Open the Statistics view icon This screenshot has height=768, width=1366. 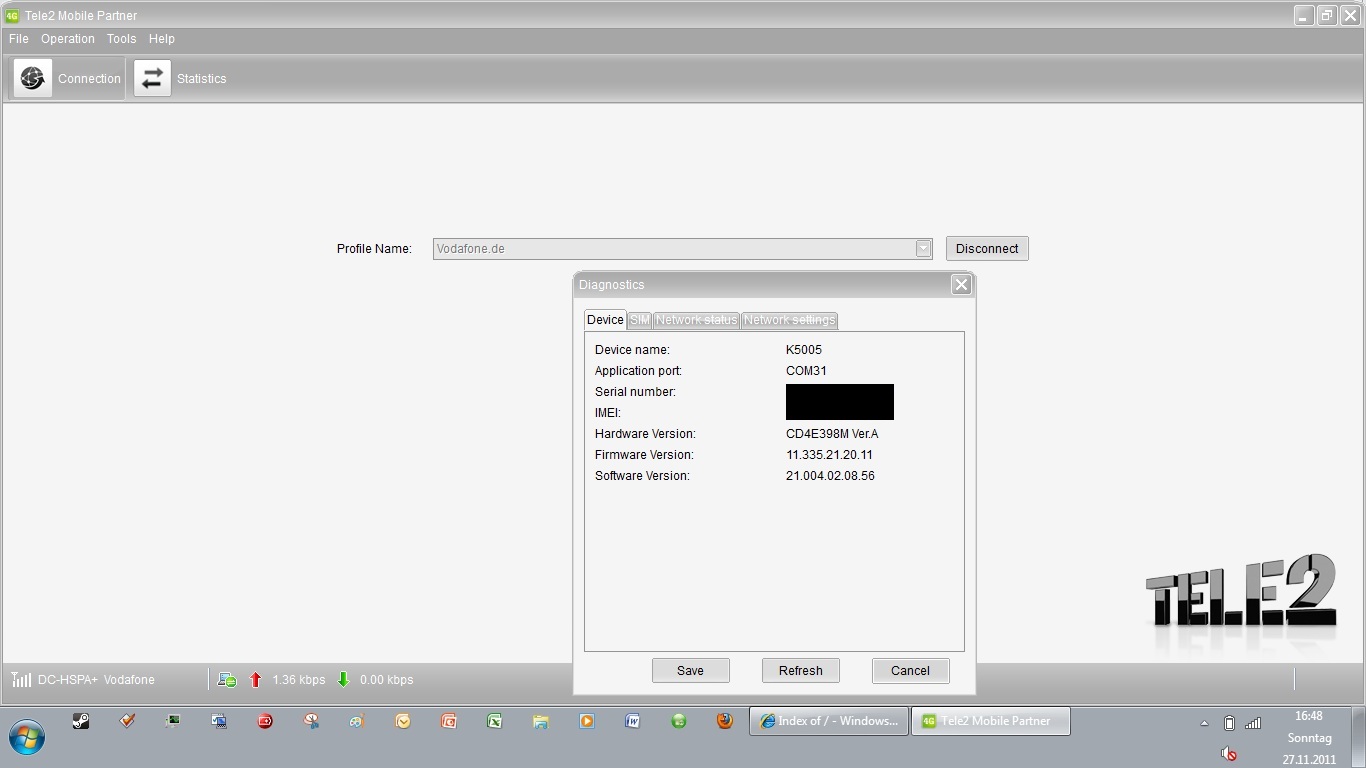coord(153,78)
